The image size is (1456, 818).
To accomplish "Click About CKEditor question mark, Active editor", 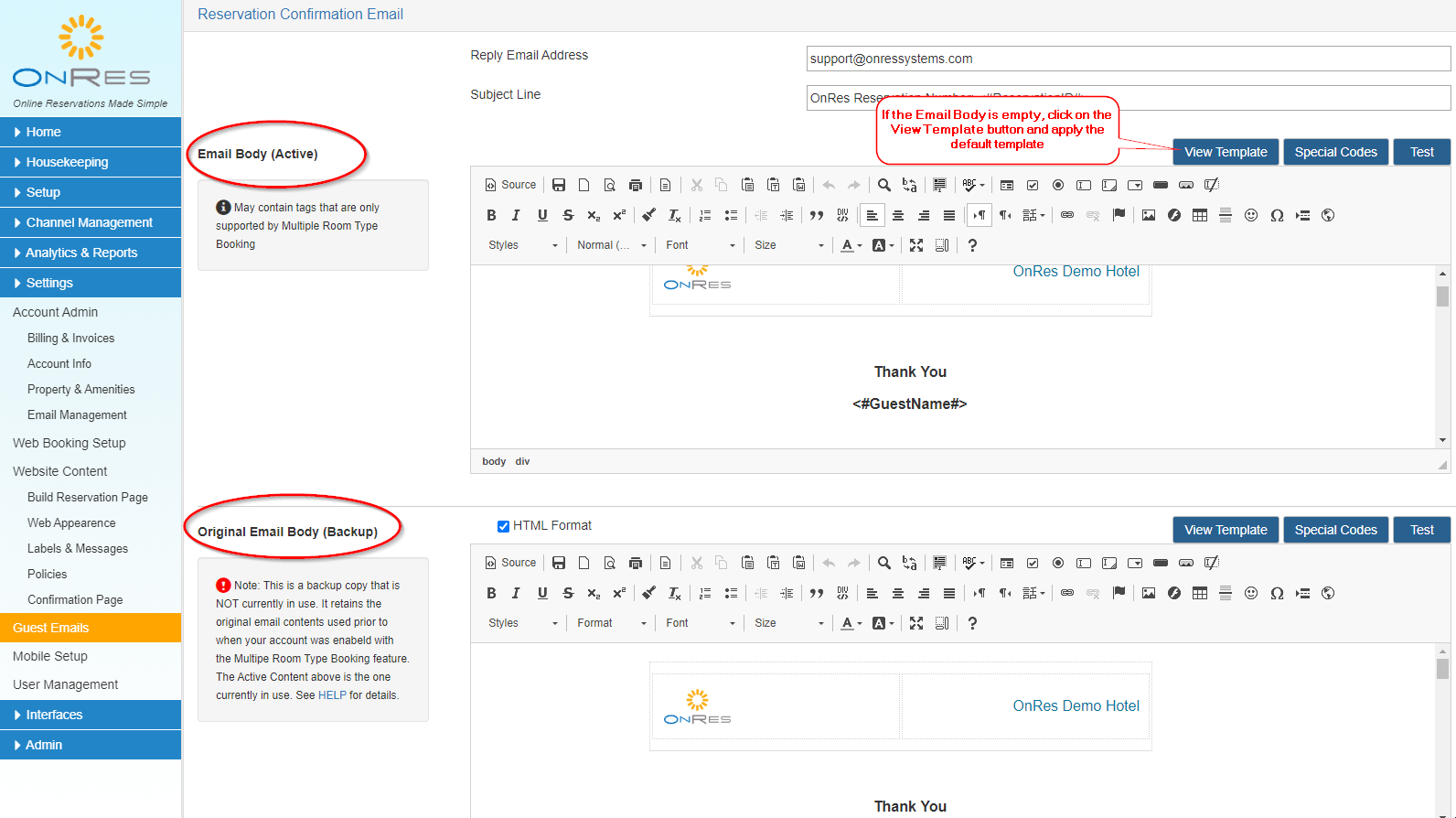I will tap(972, 245).
